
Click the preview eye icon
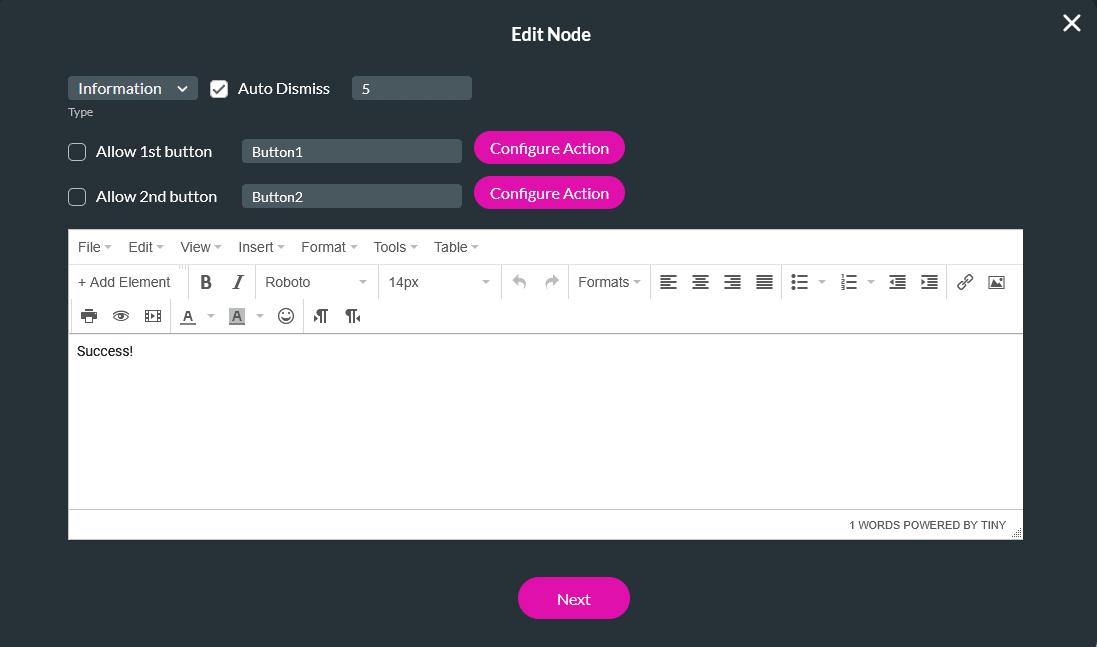click(121, 316)
